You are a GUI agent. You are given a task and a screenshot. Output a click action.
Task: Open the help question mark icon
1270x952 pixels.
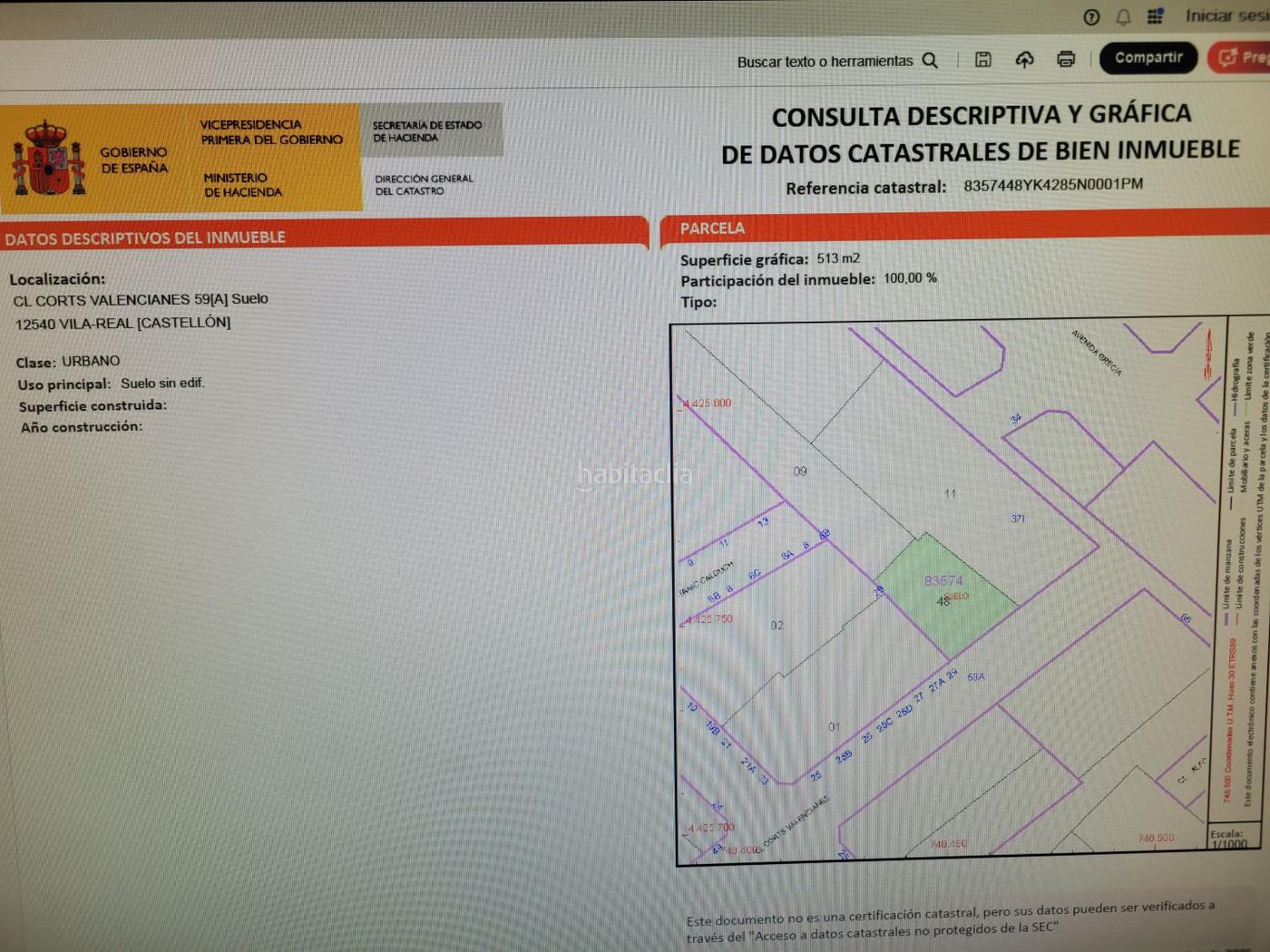1091,17
